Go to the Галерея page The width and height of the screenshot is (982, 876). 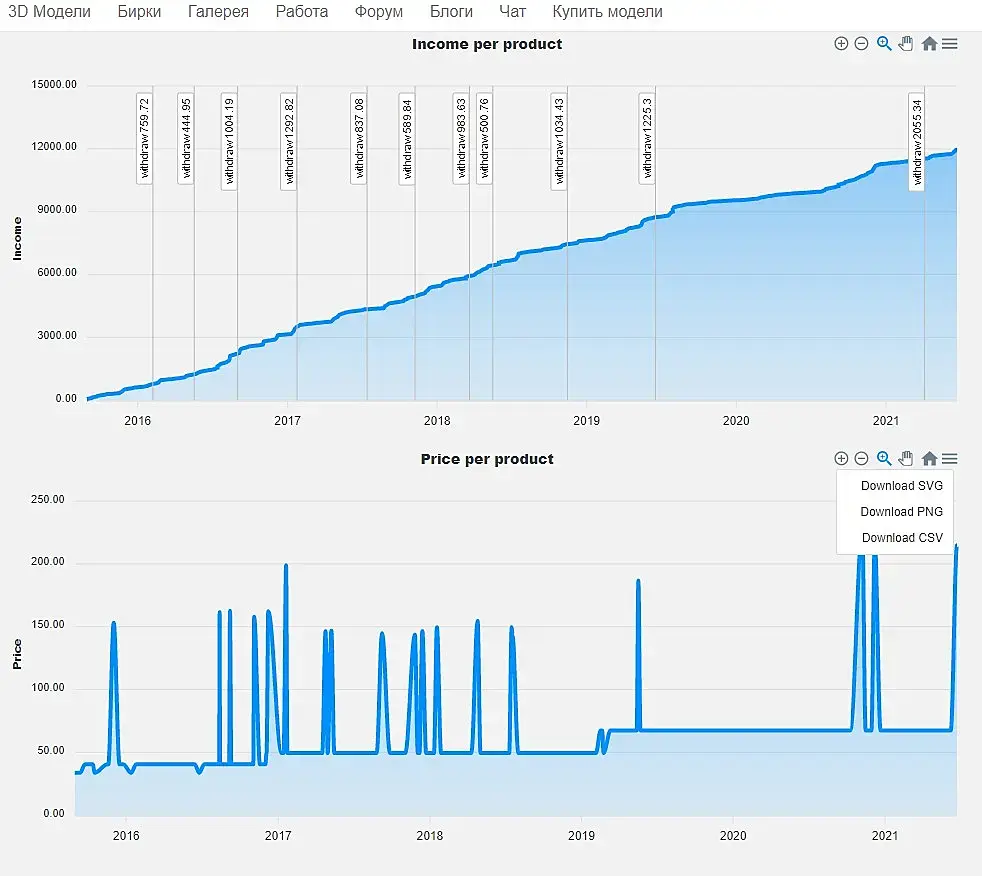218,12
